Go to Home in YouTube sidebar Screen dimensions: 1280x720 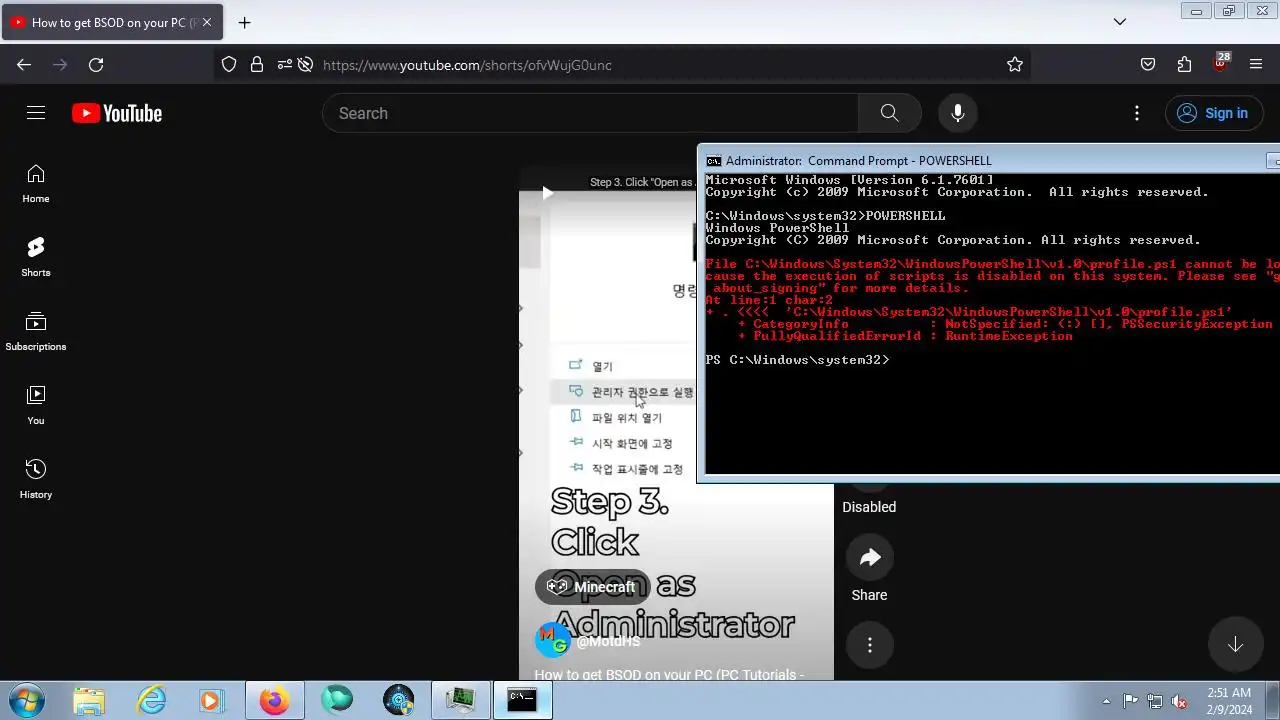(36, 184)
